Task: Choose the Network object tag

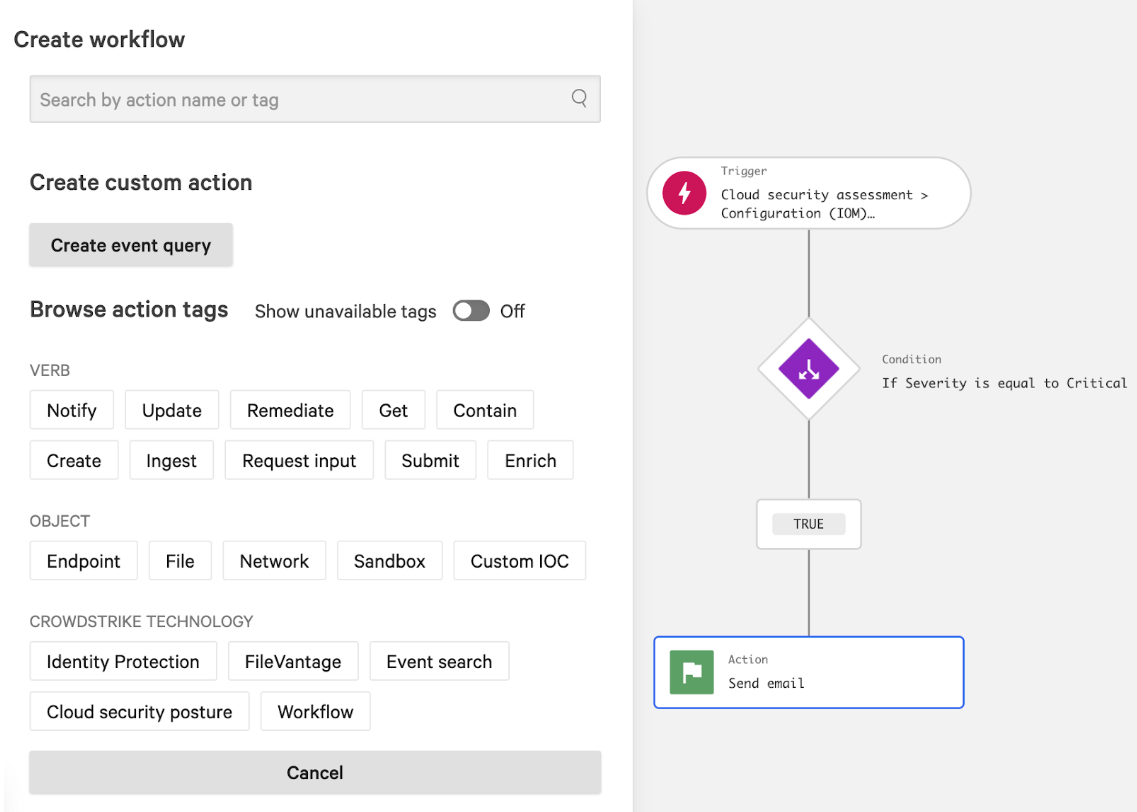Action: click(274, 561)
